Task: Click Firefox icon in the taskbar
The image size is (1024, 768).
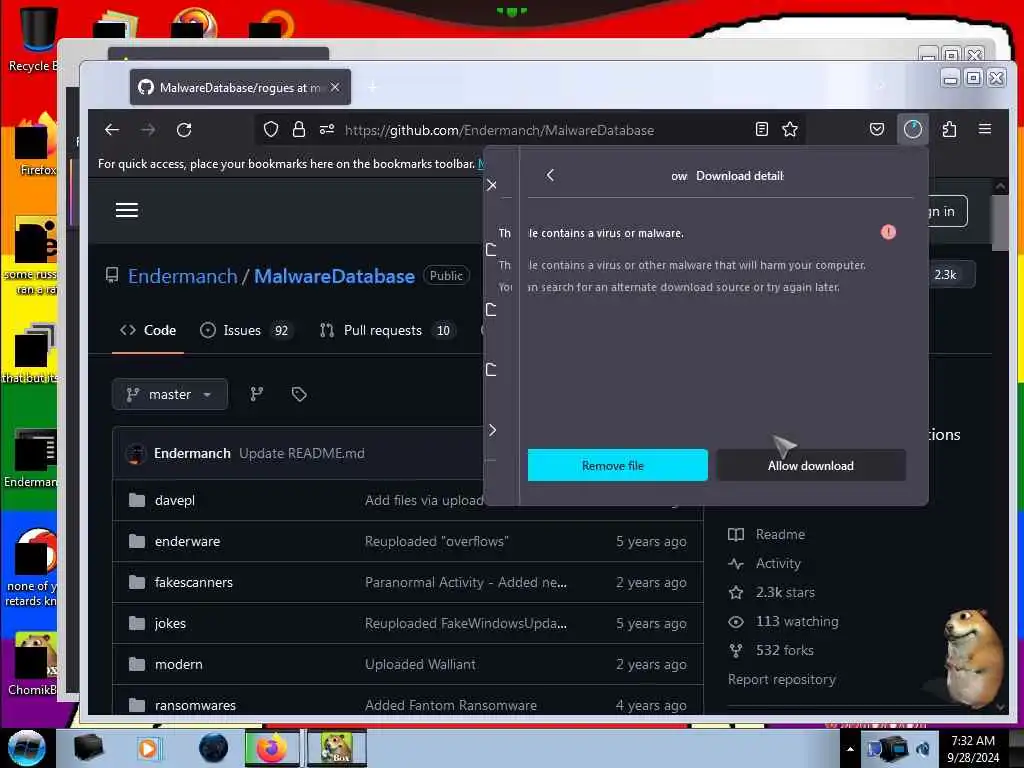Action: pos(272,748)
